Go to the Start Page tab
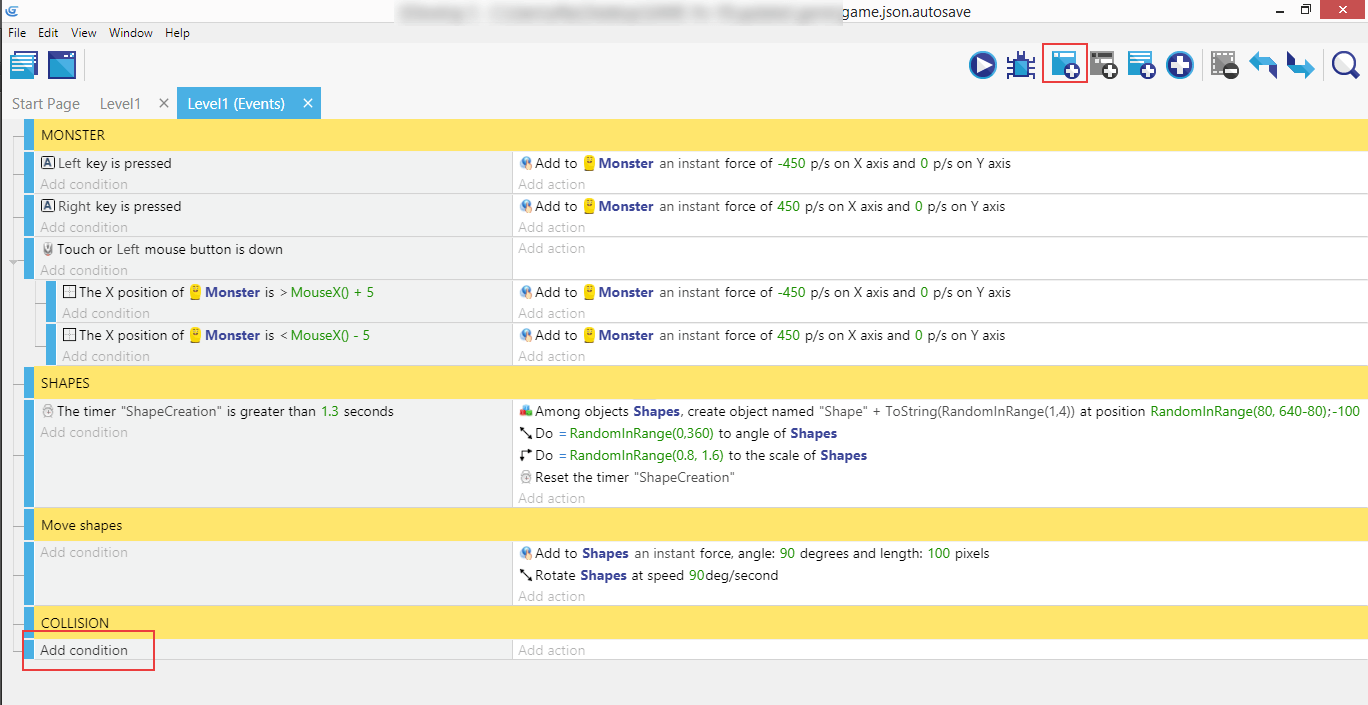The width and height of the screenshot is (1368, 705). pyautogui.click(x=46, y=104)
